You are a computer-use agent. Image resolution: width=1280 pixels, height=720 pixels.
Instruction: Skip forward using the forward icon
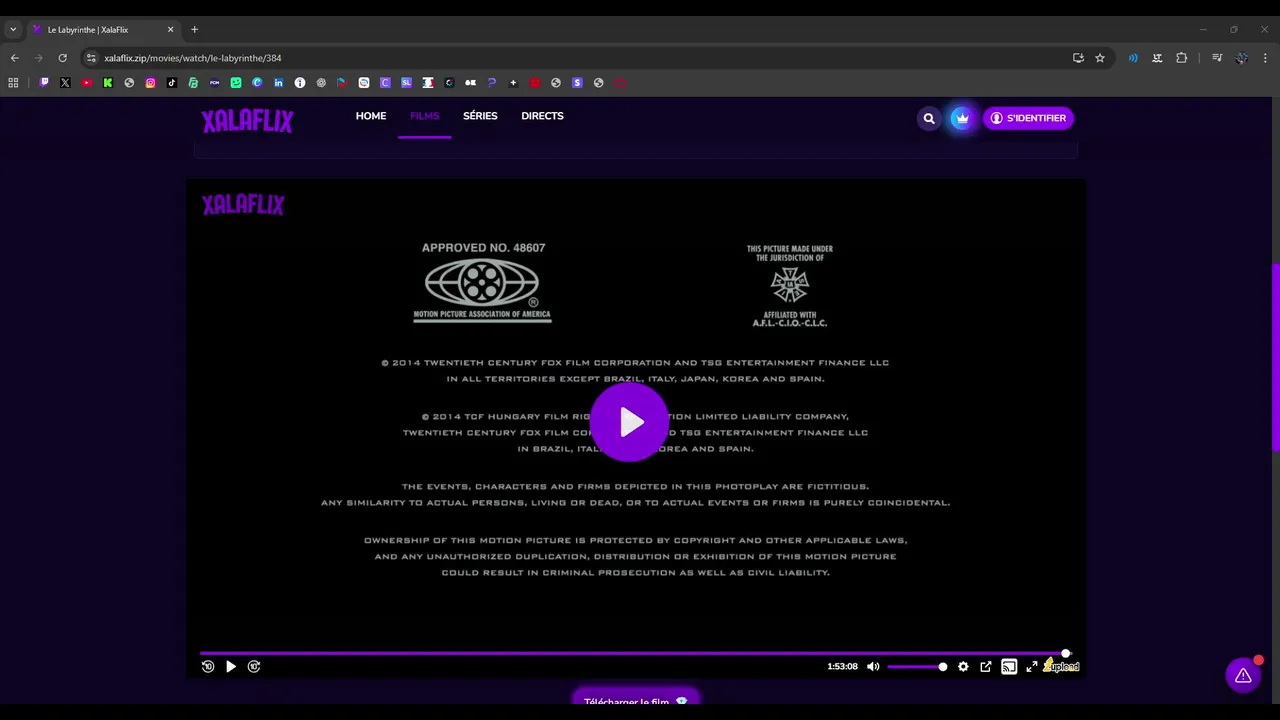click(254, 666)
